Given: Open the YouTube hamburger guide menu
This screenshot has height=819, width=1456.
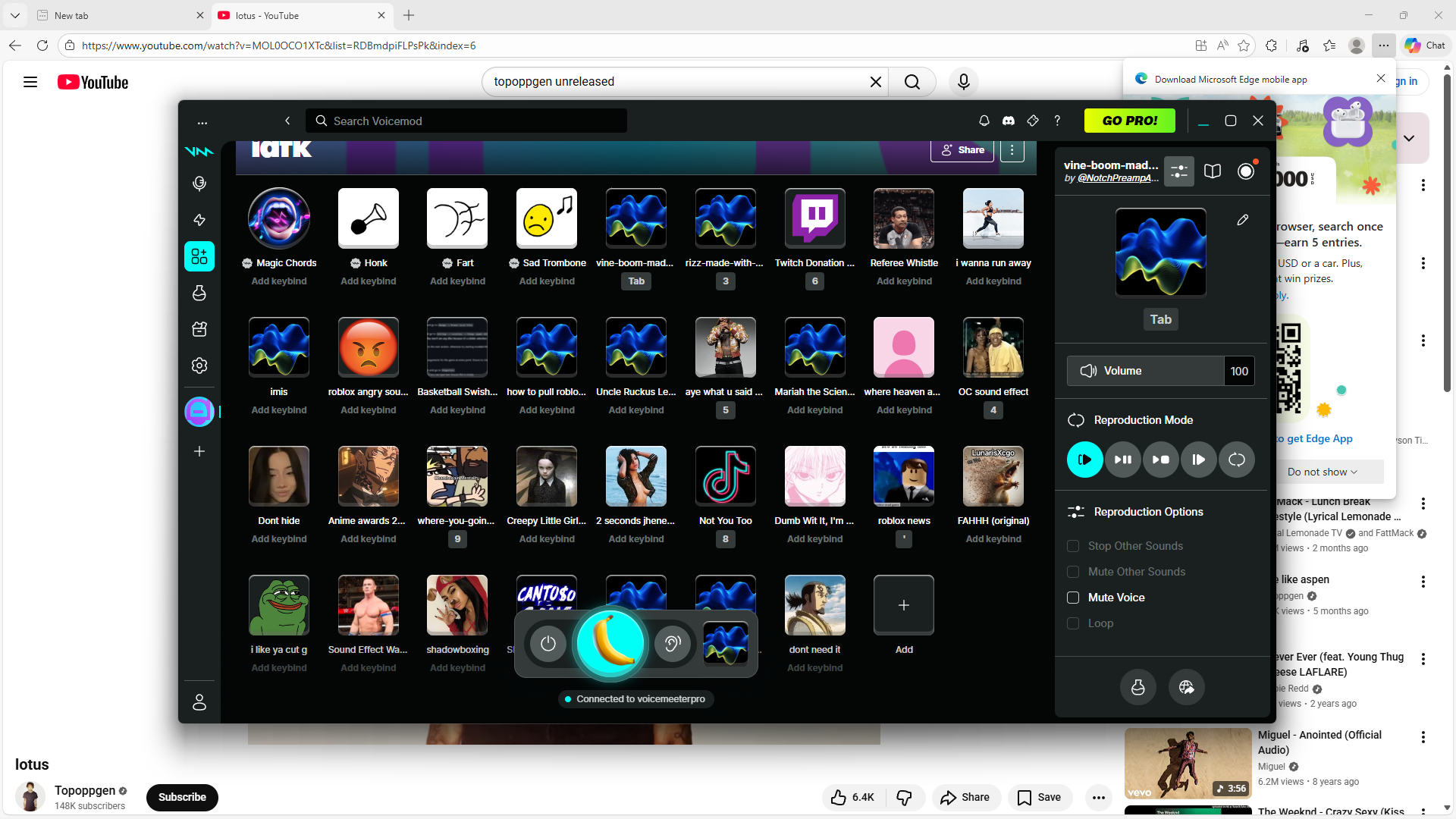Looking at the screenshot, I should [x=30, y=82].
